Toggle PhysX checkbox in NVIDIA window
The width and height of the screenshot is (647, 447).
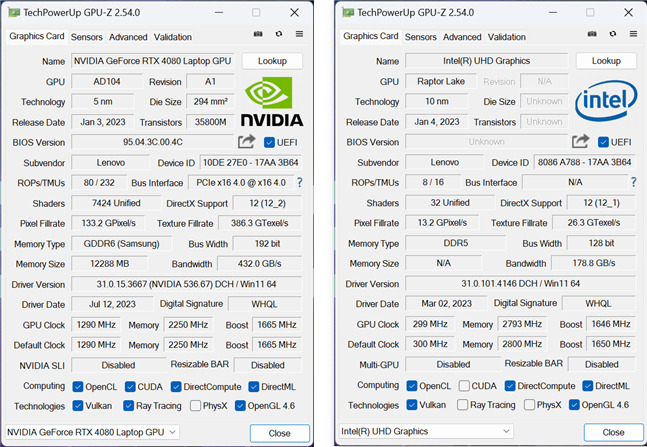tap(196, 406)
